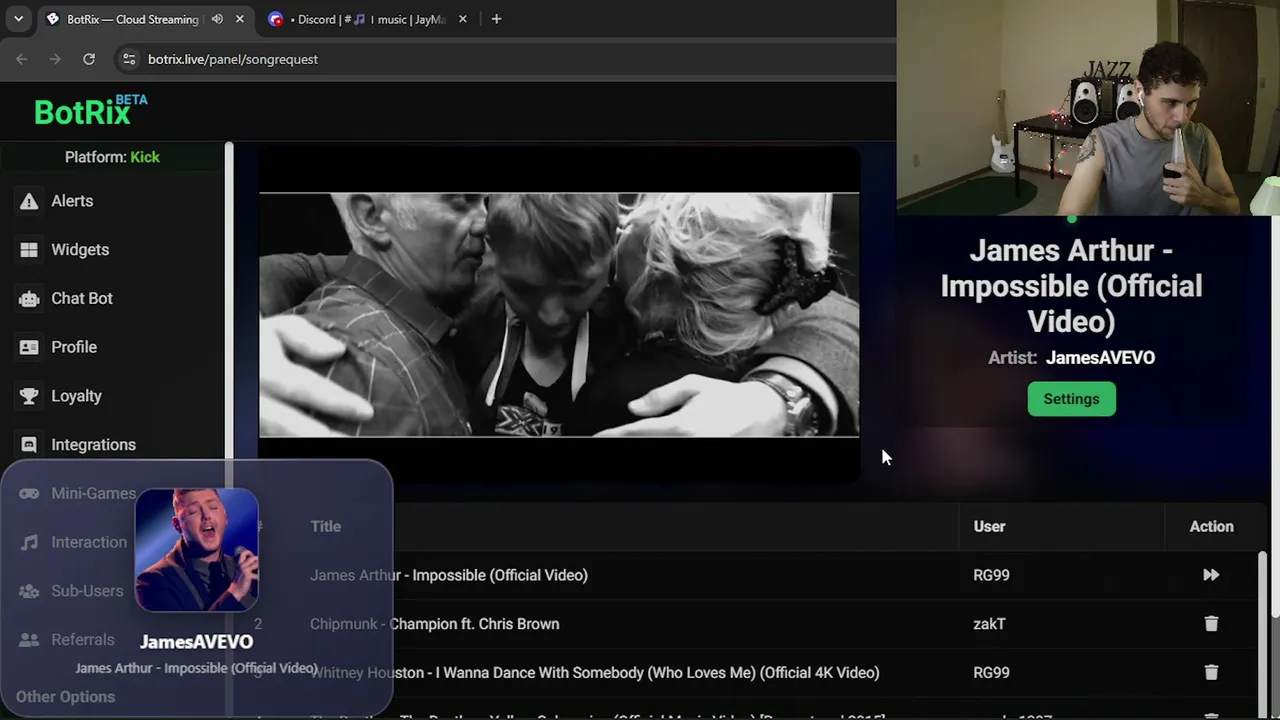Click user zakT in the queue
The height and width of the screenshot is (720, 1280).
pos(989,624)
